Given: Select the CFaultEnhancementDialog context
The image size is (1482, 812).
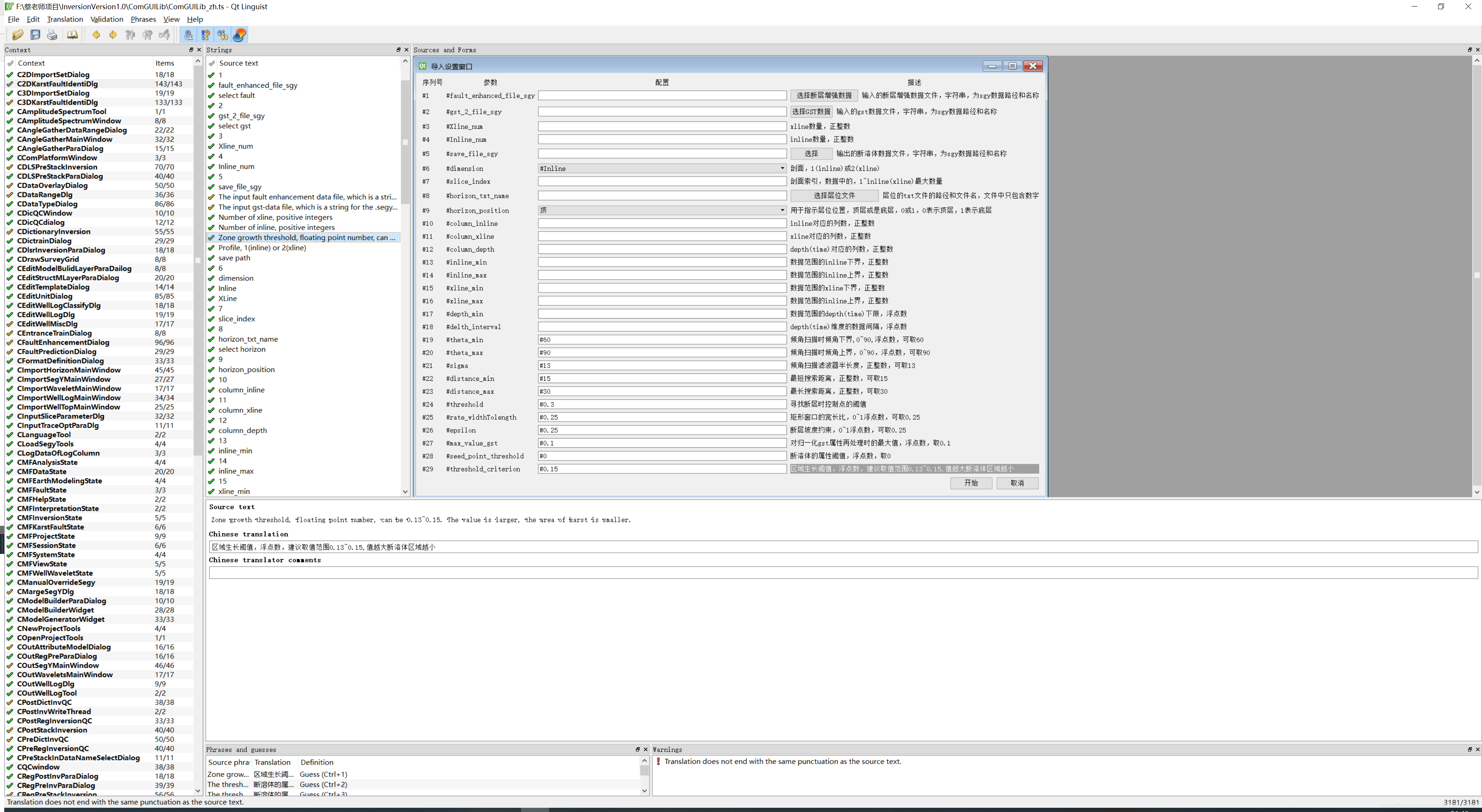Looking at the screenshot, I should (x=63, y=343).
